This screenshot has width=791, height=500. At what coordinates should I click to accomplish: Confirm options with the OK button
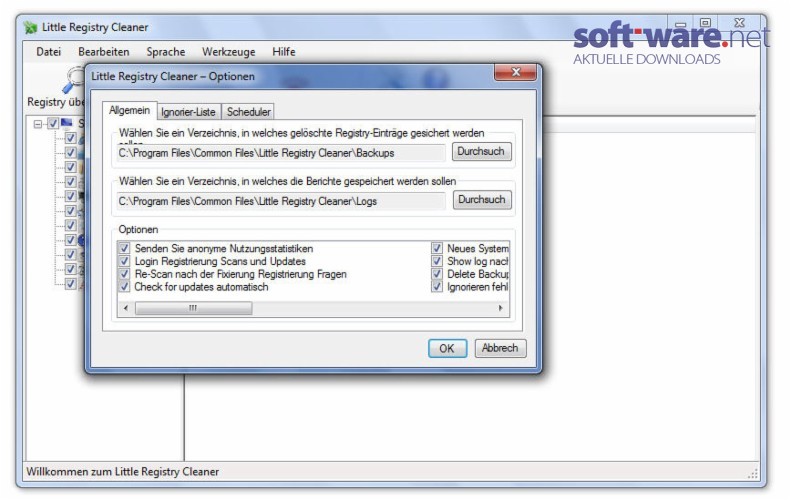[447, 348]
